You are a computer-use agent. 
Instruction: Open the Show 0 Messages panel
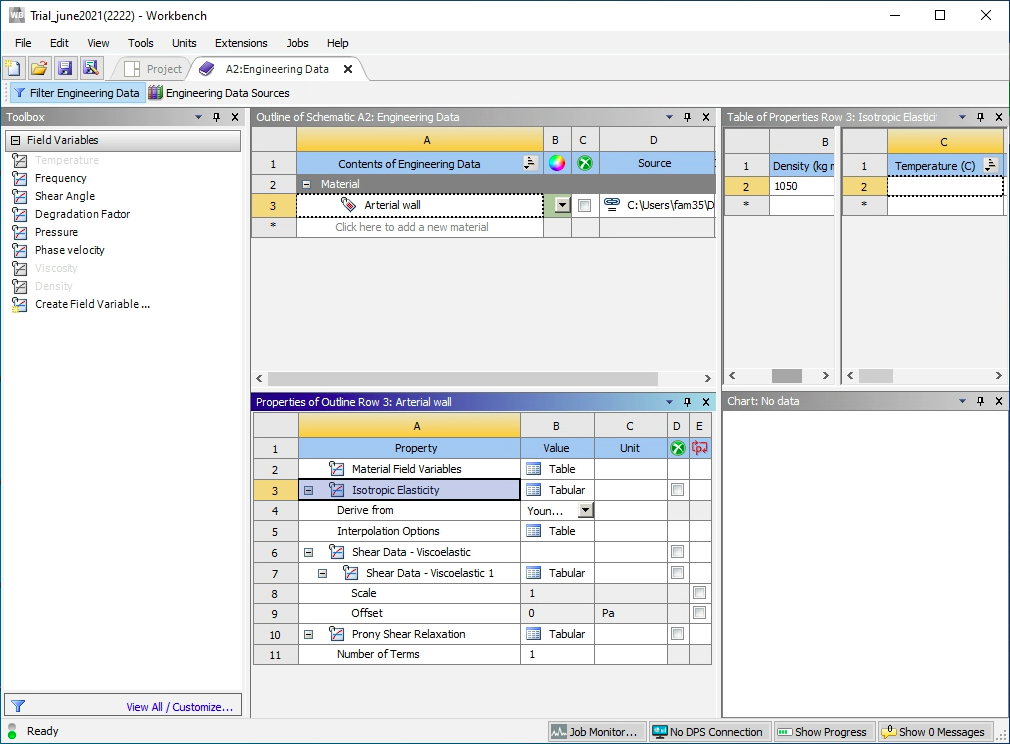(x=937, y=732)
